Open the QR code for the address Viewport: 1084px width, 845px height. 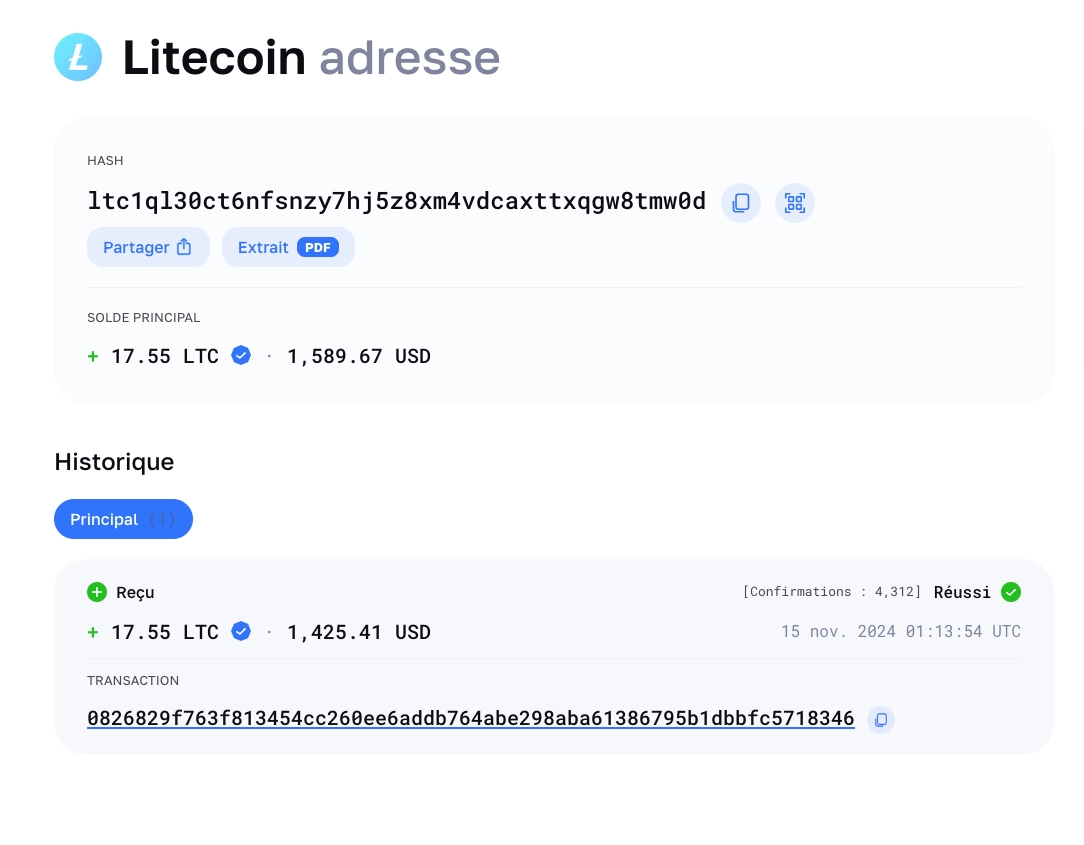pos(795,203)
